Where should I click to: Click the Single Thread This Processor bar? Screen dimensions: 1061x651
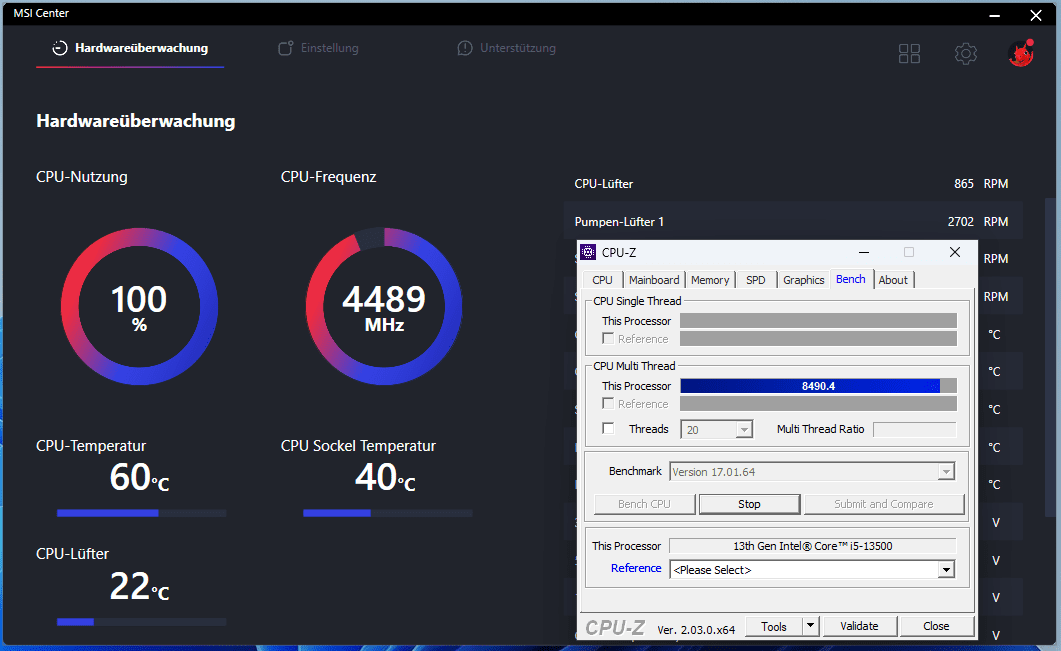[x=818, y=321]
